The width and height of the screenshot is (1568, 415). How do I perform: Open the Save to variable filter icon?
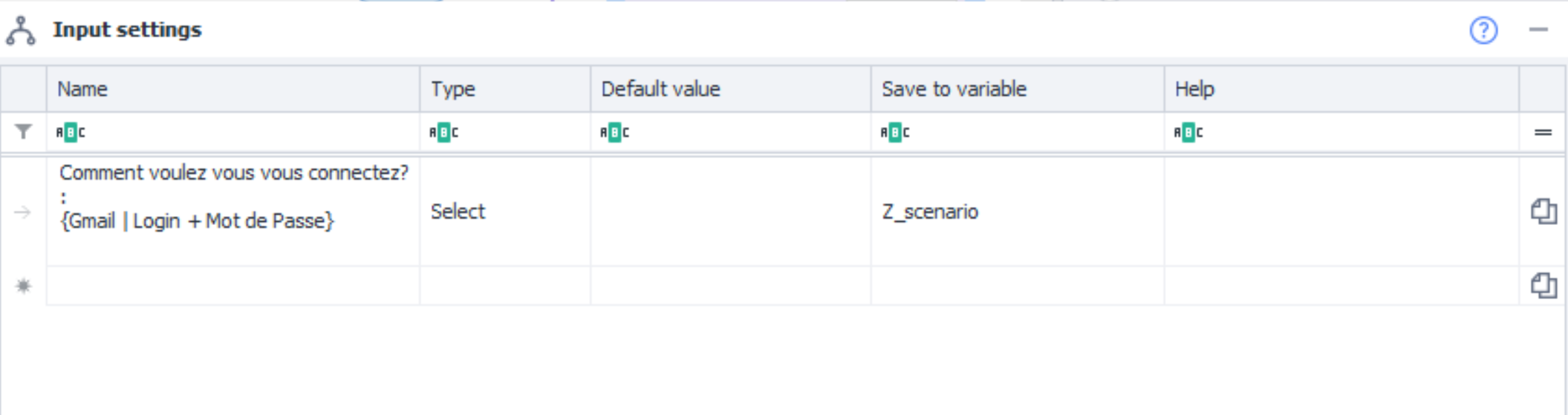pos(895,133)
